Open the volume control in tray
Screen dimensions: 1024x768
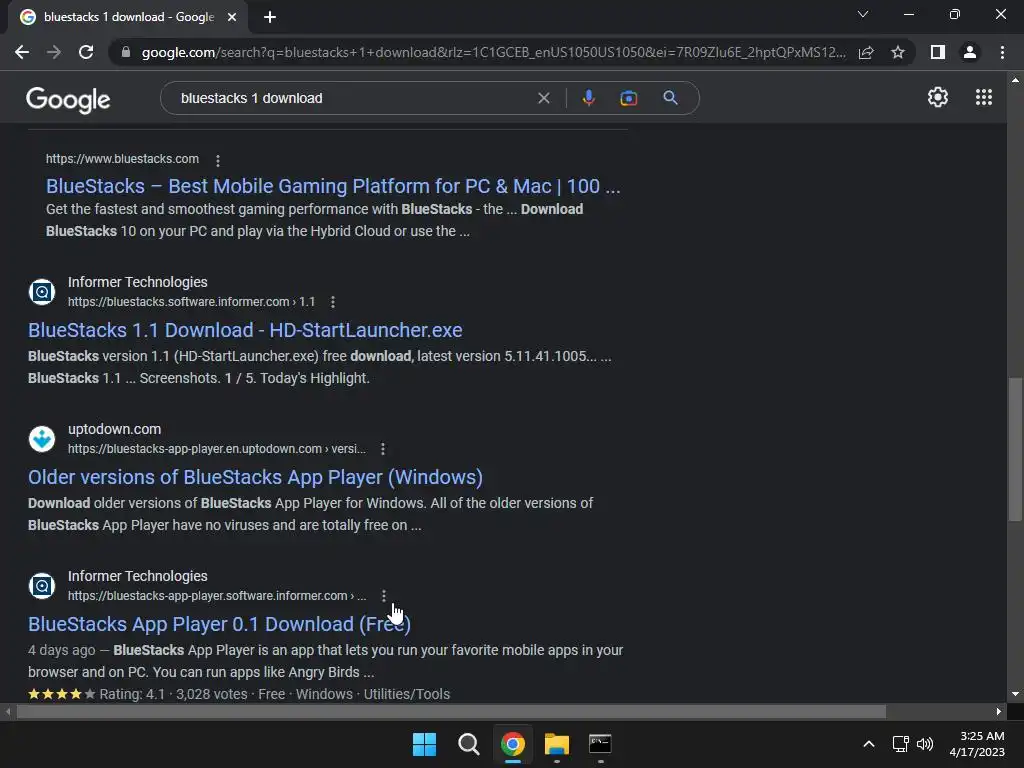tap(925, 744)
